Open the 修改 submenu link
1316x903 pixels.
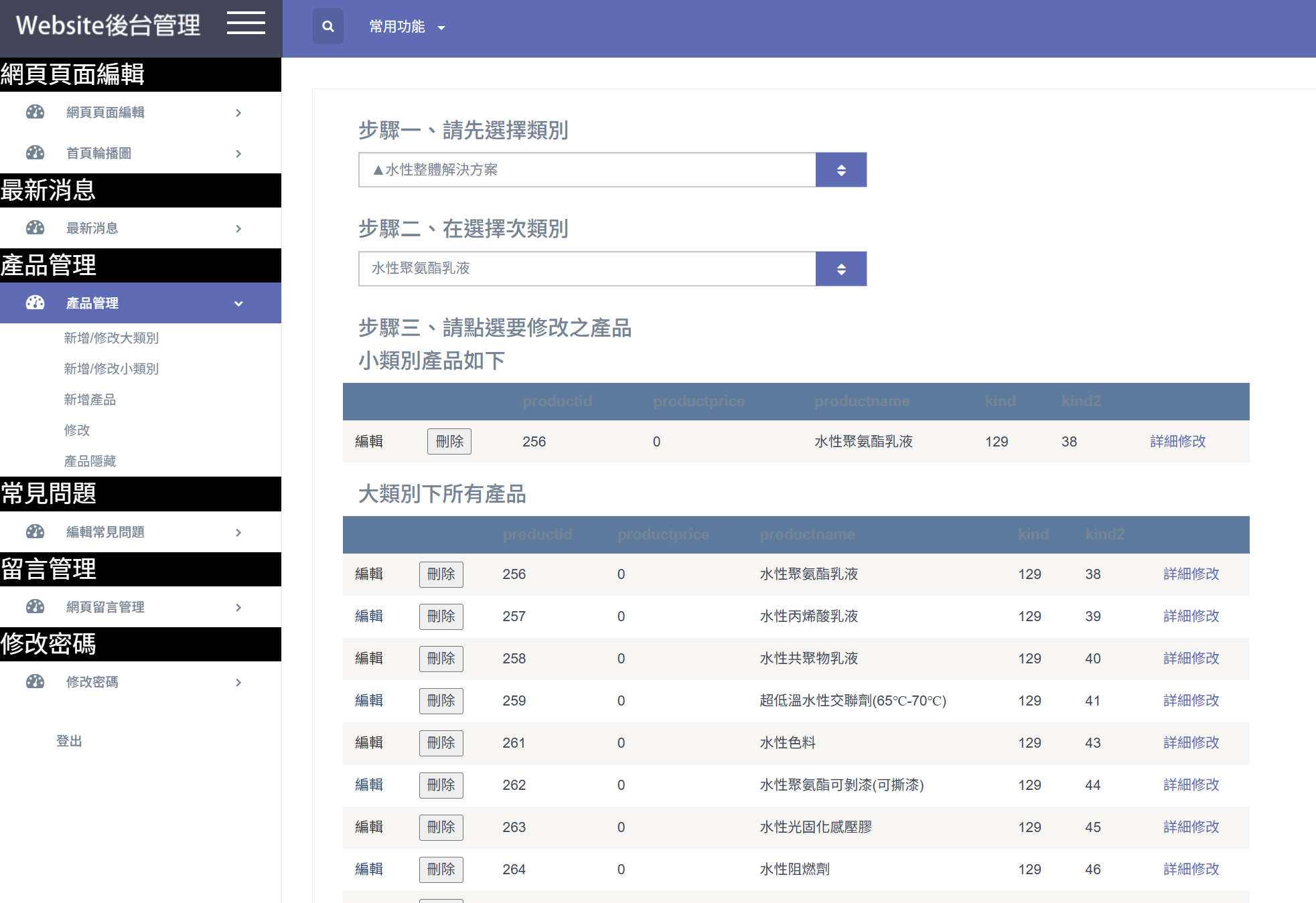tap(77, 430)
